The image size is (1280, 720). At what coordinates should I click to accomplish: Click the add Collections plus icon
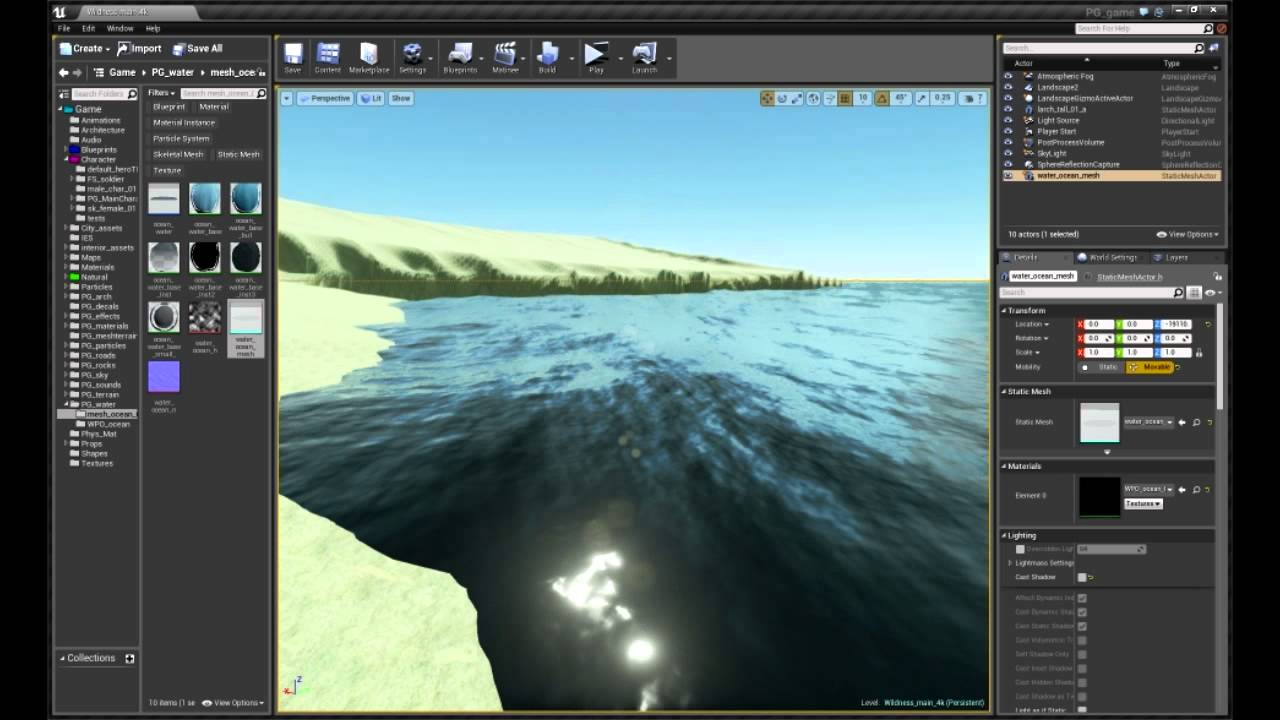tap(129, 658)
